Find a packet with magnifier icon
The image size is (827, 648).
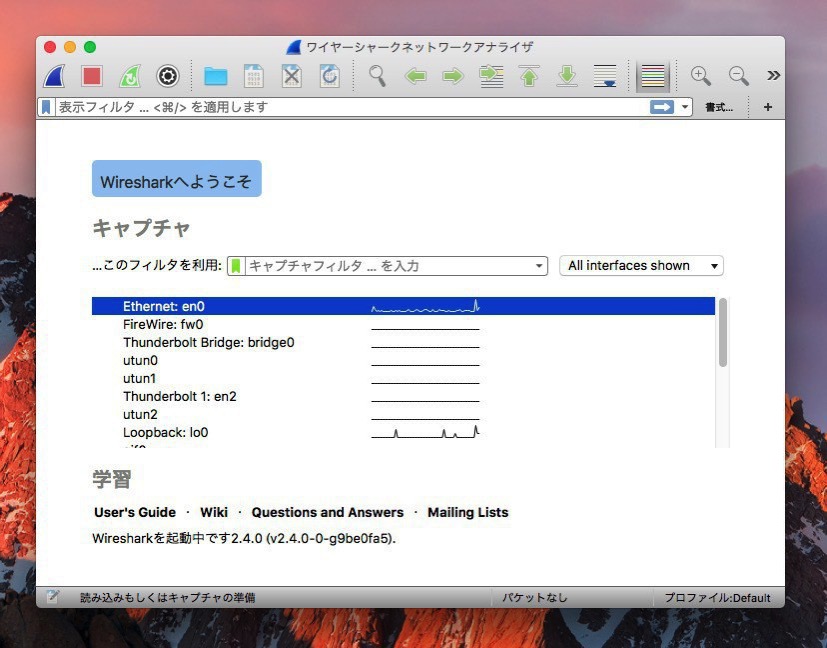click(377, 76)
